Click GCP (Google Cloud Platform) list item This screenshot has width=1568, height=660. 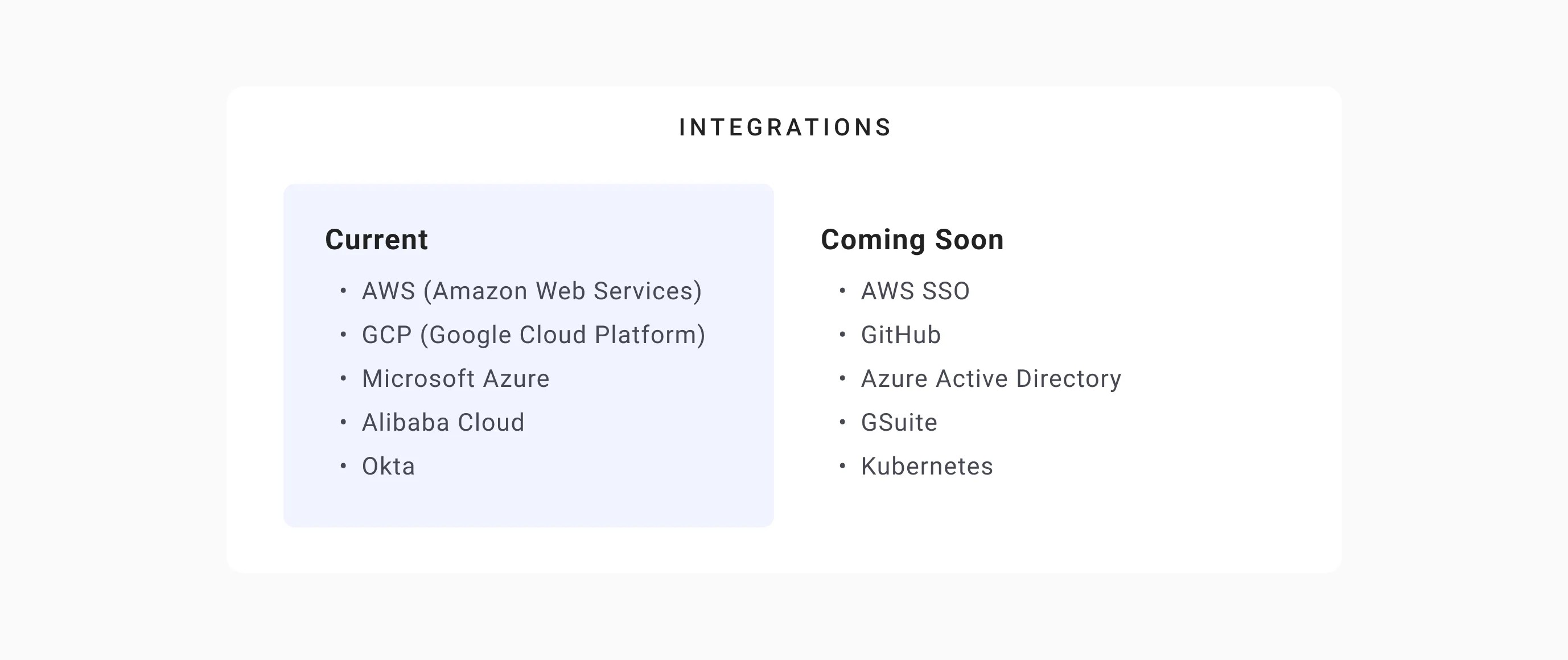[534, 334]
